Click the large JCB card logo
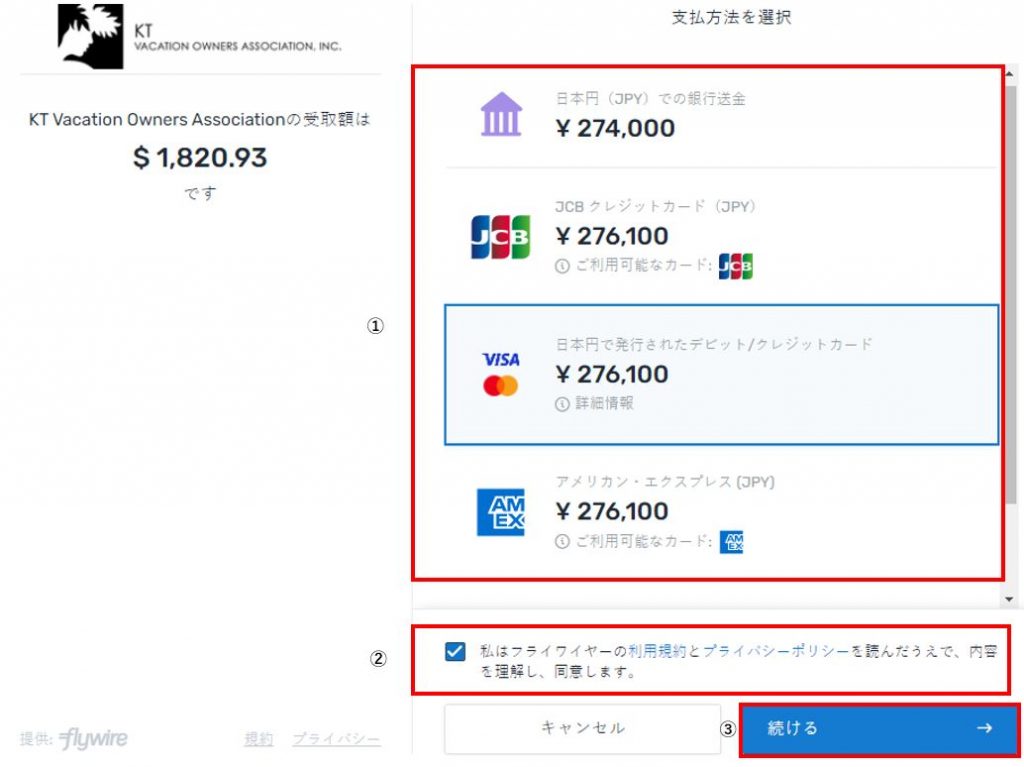This screenshot has width=1024, height=767. [x=500, y=237]
